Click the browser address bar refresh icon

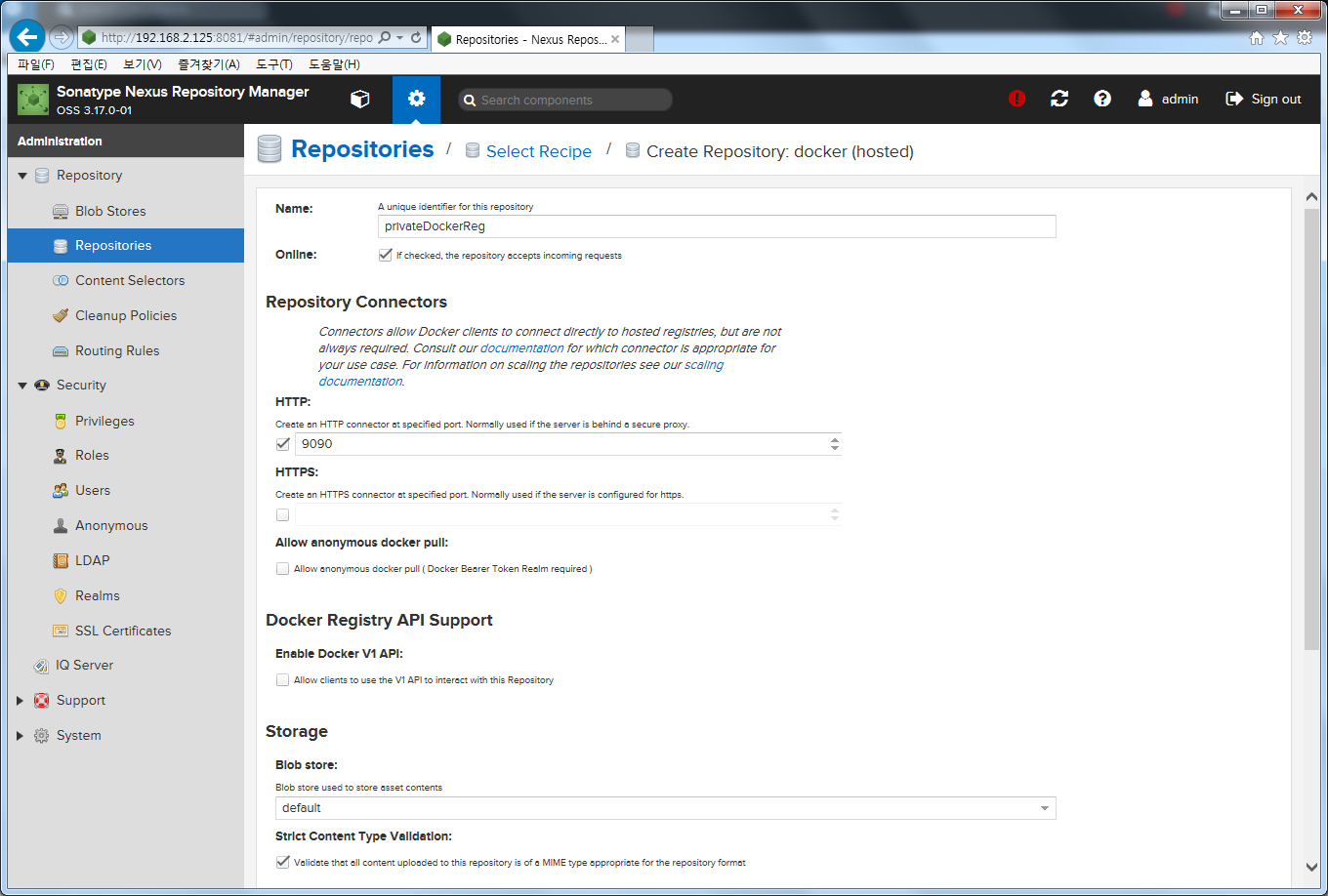pos(417,38)
